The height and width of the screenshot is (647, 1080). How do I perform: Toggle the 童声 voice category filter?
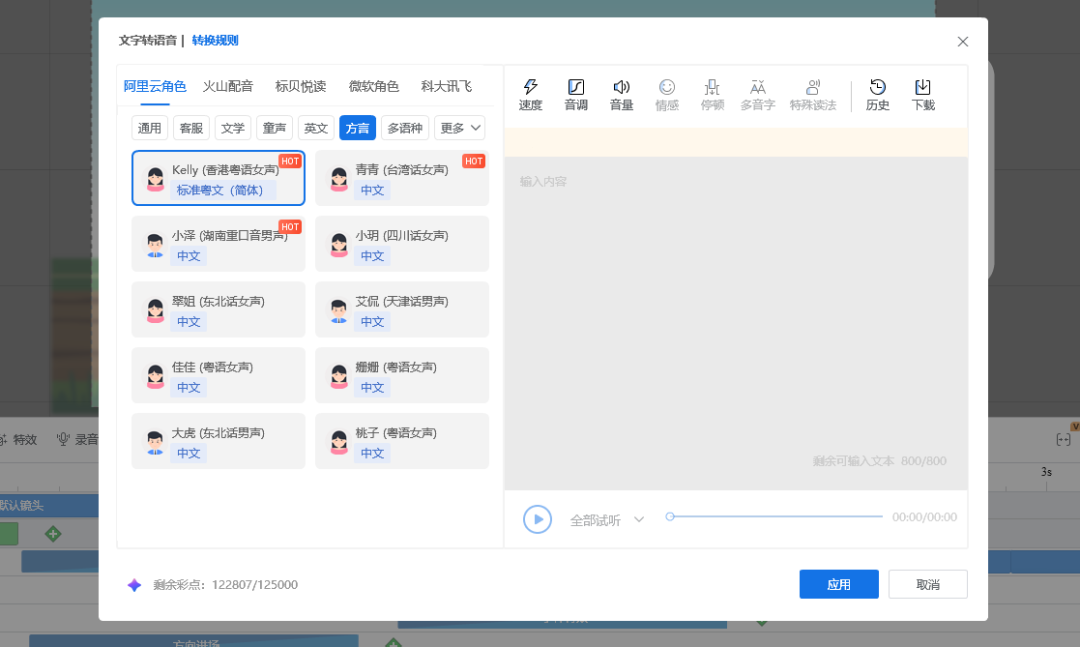point(274,128)
